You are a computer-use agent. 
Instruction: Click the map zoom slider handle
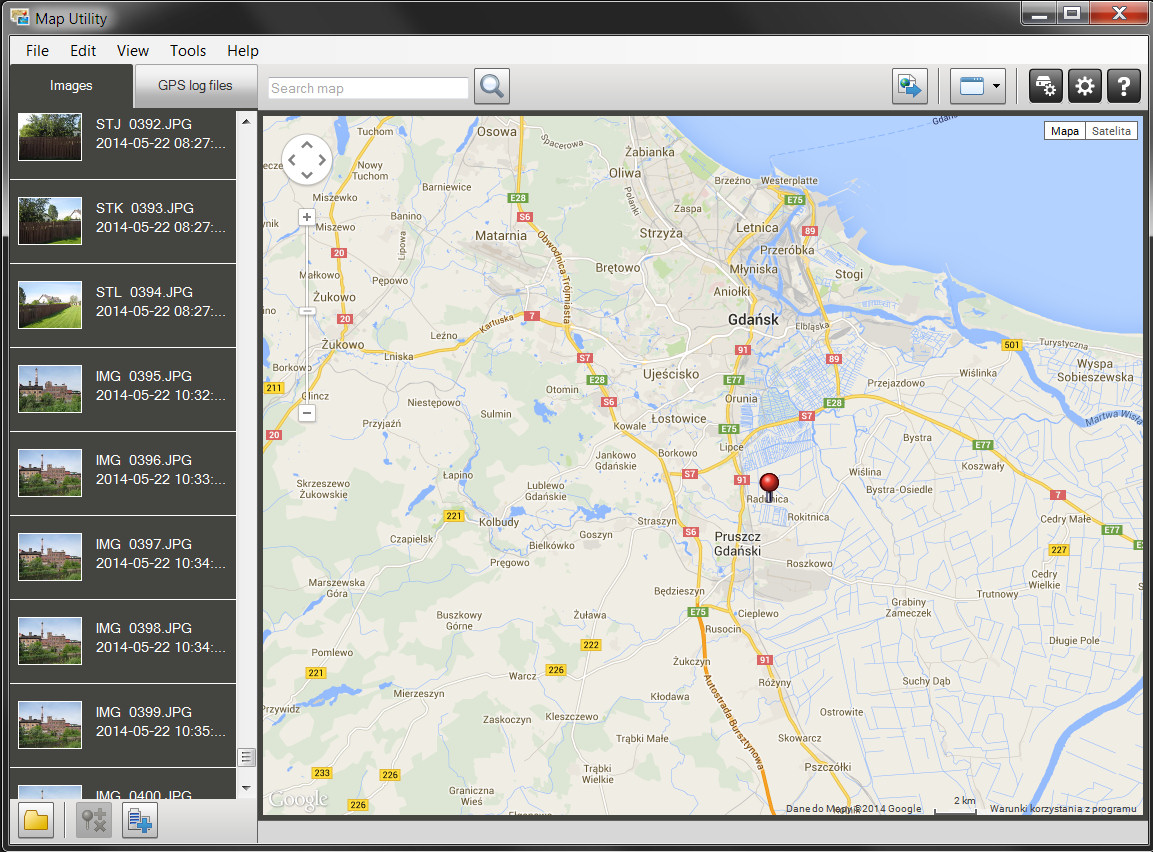pos(307,311)
